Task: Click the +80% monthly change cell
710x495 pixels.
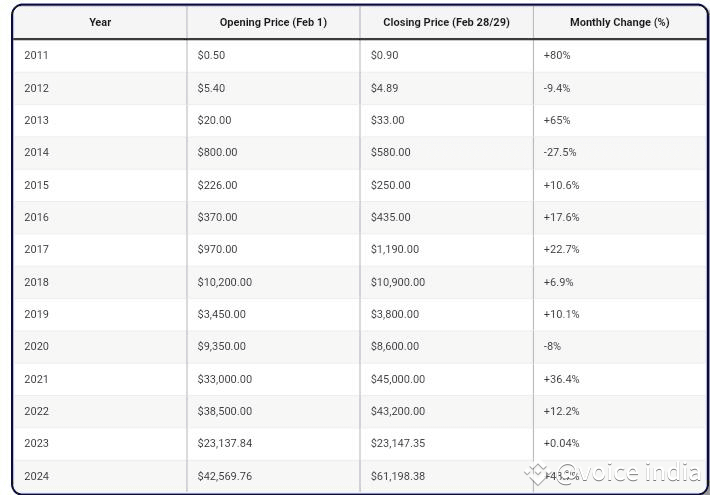Action: 557,55
